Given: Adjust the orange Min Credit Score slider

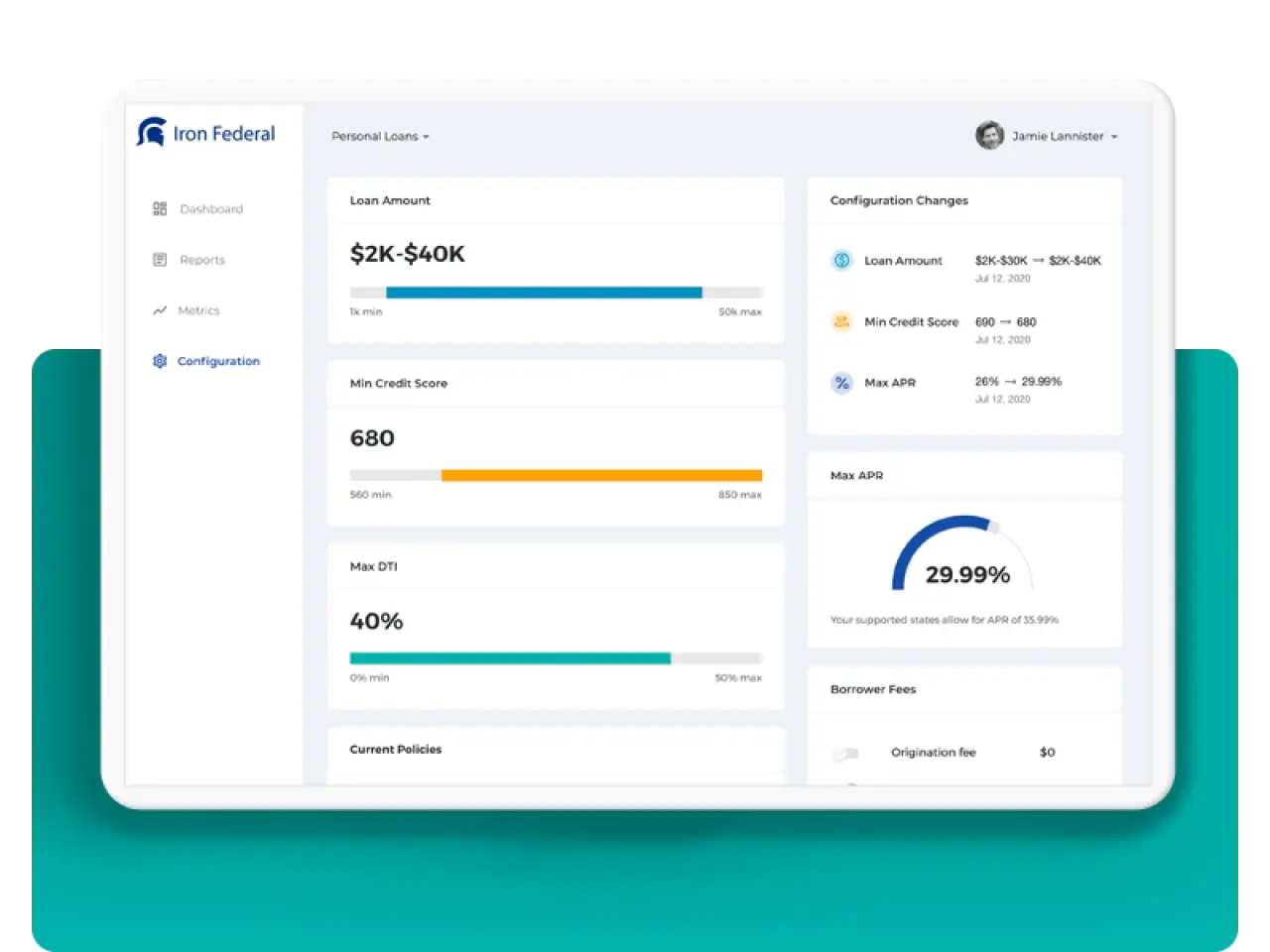Looking at the screenshot, I should coord(601,476).
